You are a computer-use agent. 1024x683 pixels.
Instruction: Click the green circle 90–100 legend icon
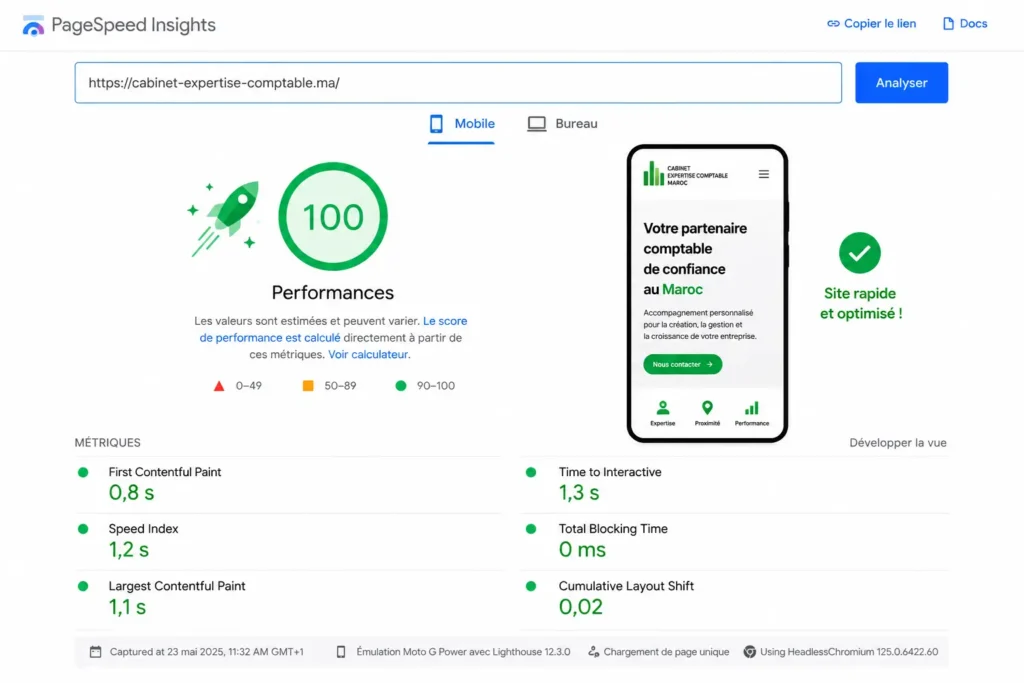401,386
